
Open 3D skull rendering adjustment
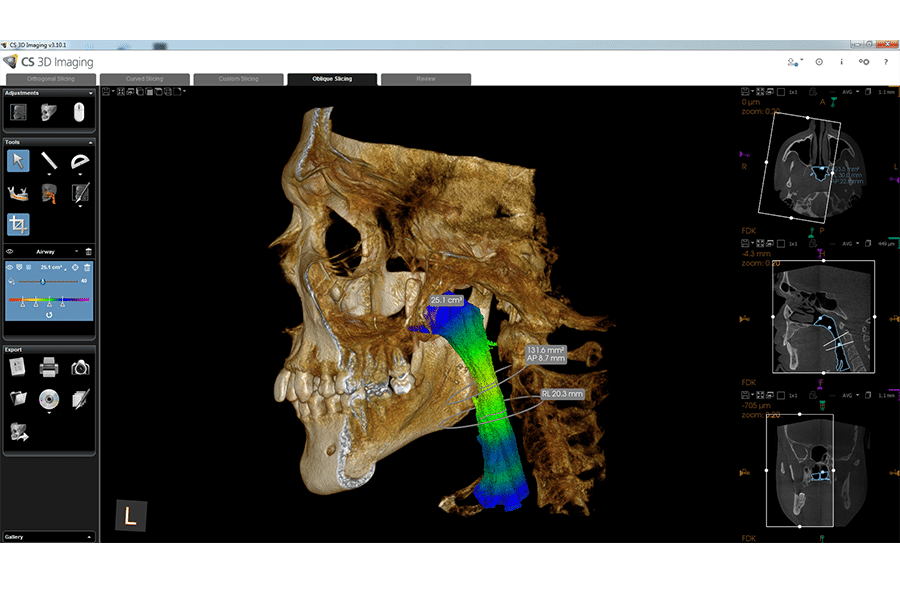(x=49, y=112)
